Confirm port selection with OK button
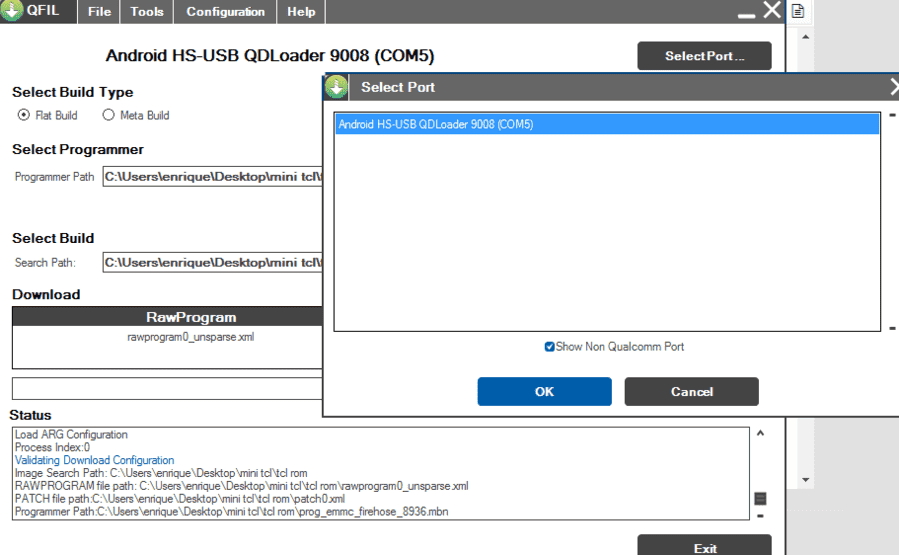This screenshot has height=555, width=899. [x=544, y=392]
